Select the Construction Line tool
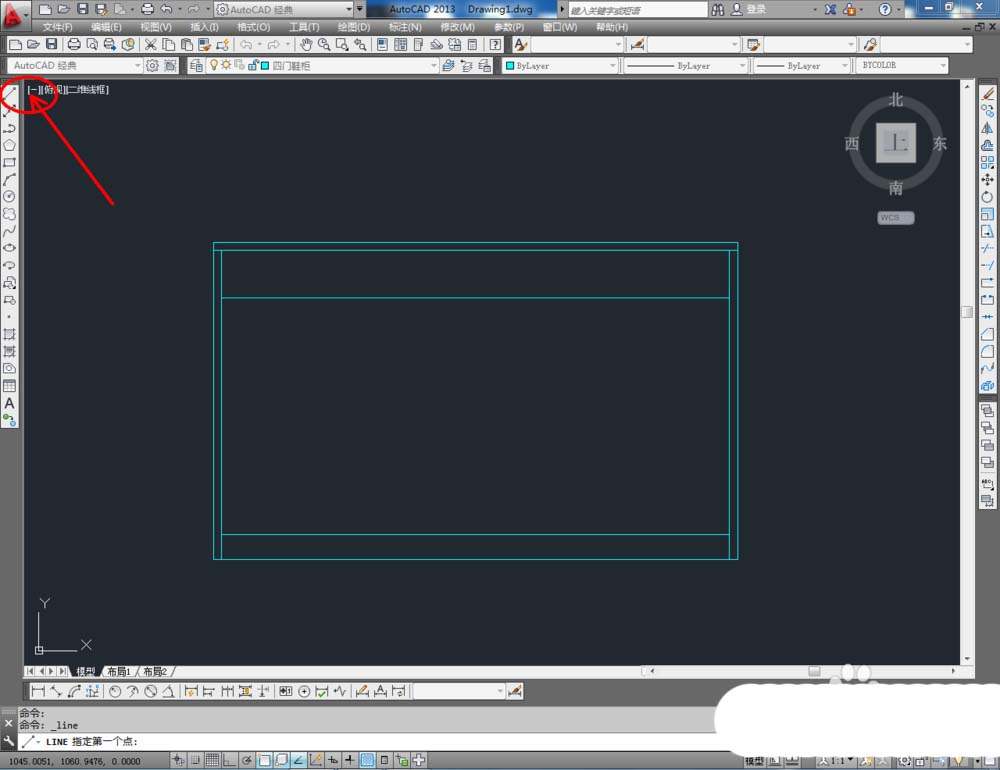 click(x=9, y=111)
